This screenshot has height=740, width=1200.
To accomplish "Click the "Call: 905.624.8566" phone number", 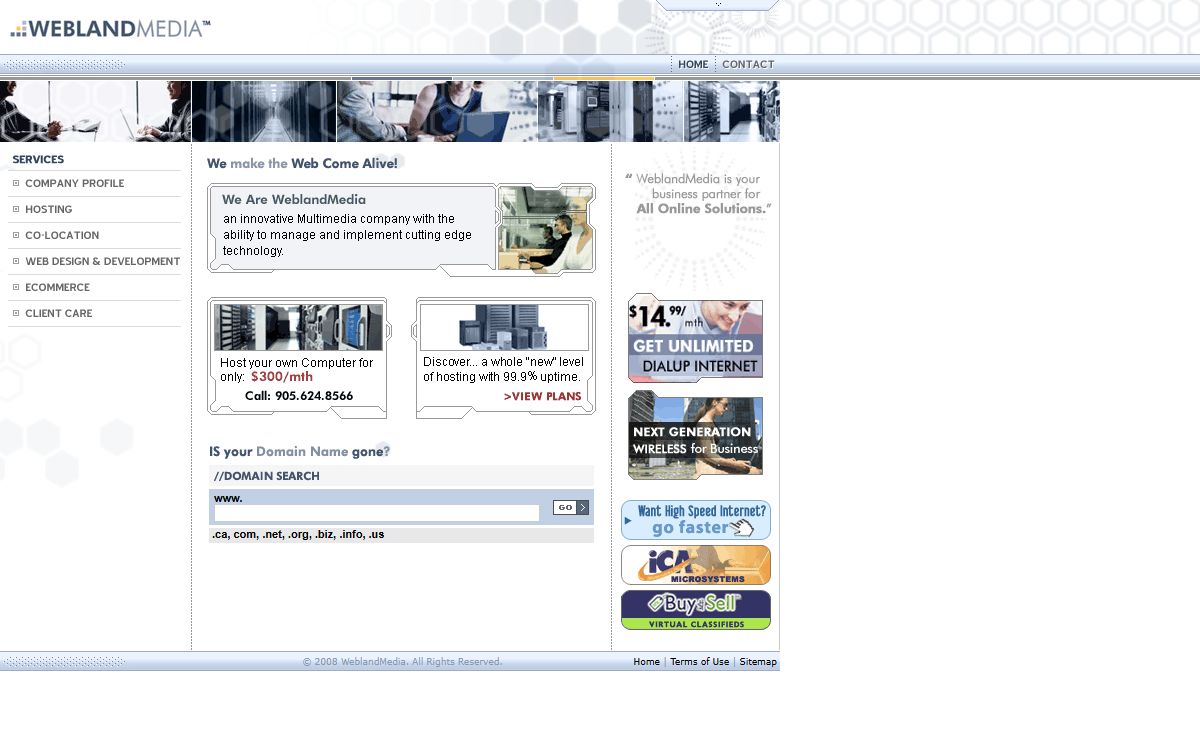I will (299, 396).
